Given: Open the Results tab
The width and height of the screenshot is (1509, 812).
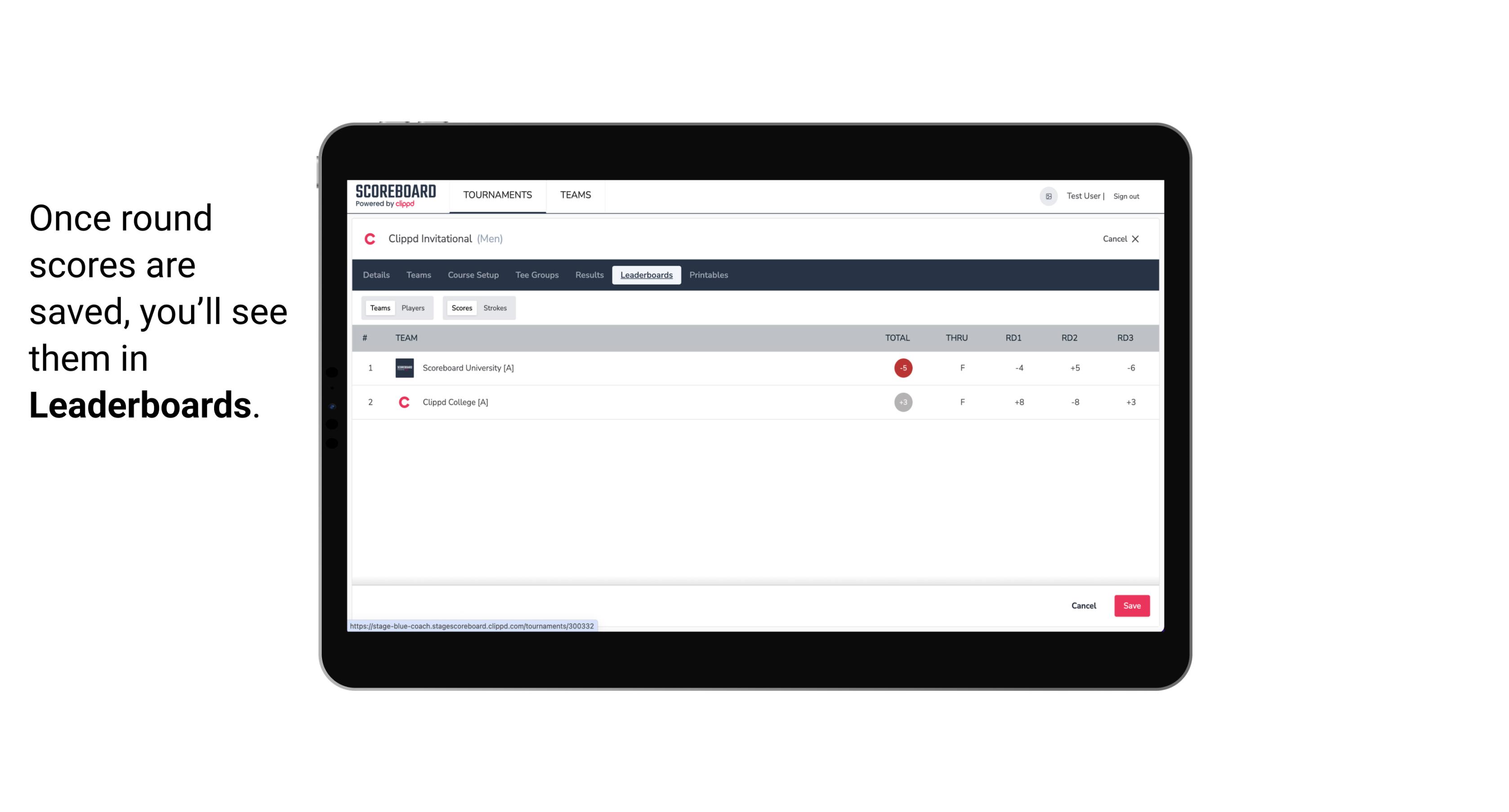Looking at the screenshot, I should tap(588, 275).
